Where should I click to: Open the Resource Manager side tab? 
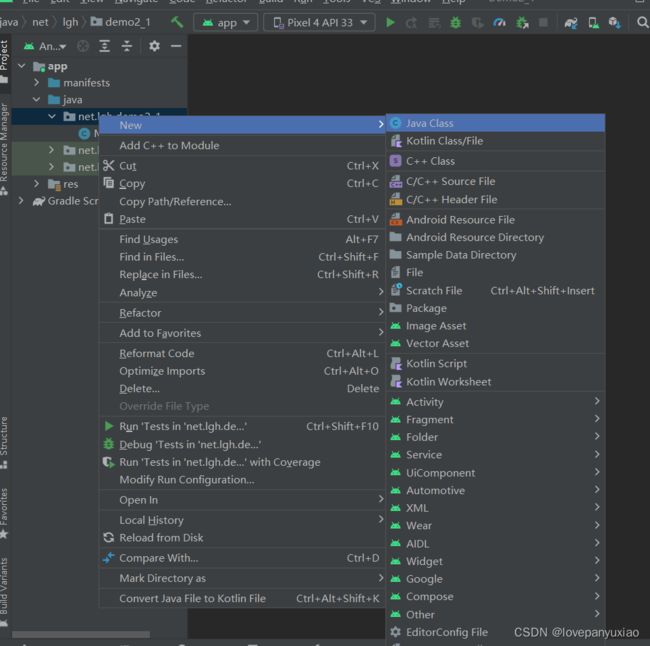tap(4, 148)
